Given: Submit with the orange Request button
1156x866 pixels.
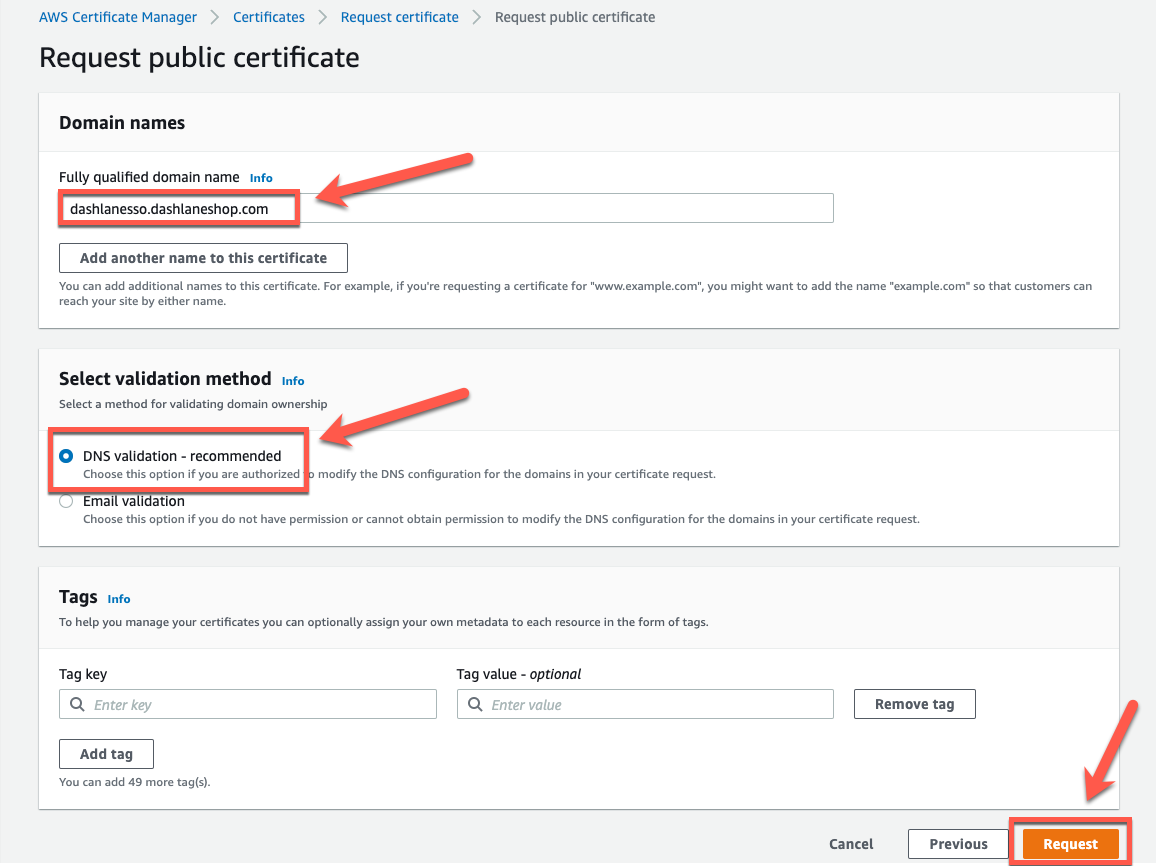Looking at the screenshot, I should coord(1070,844).
